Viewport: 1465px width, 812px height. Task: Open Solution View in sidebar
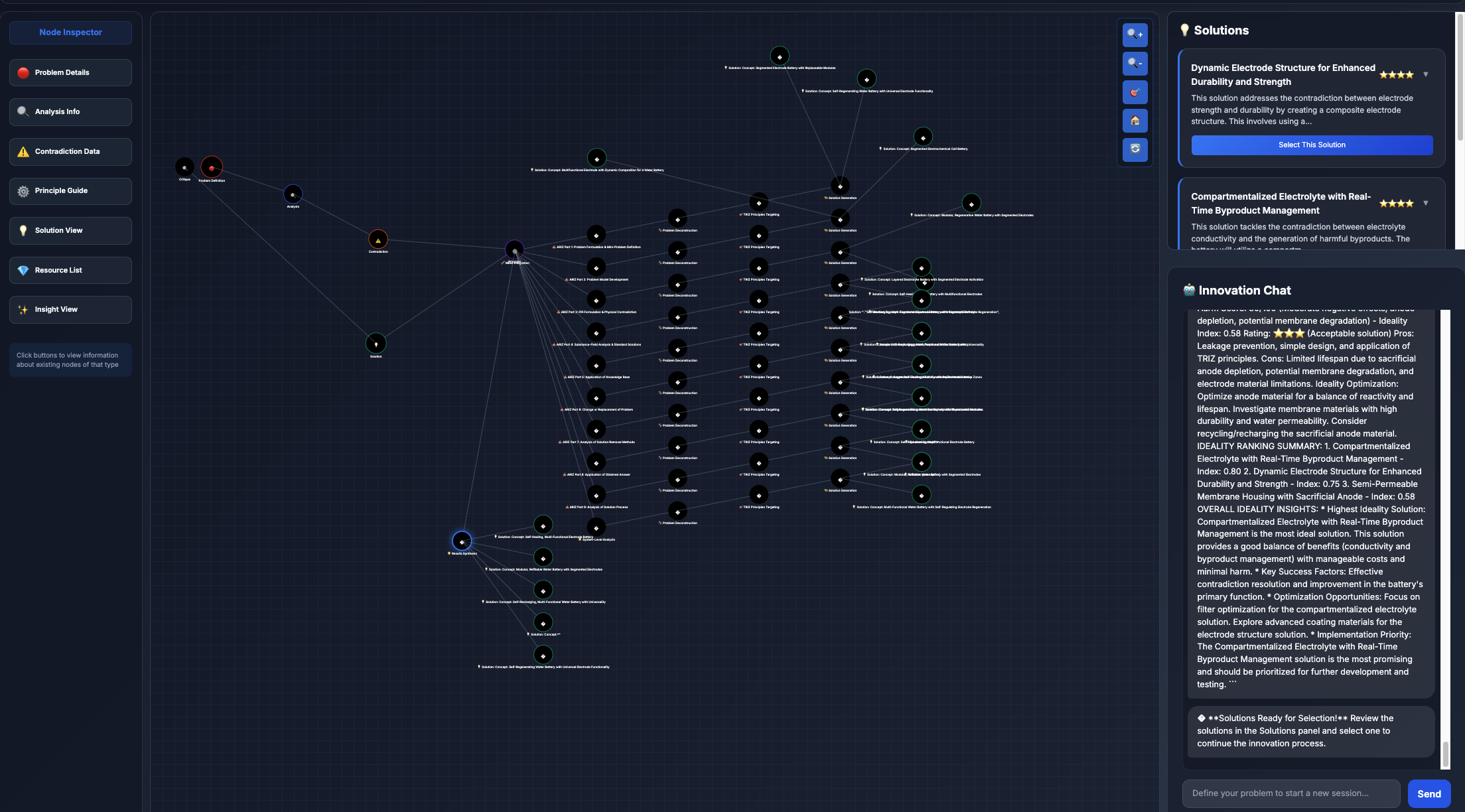tap(70, 230)
